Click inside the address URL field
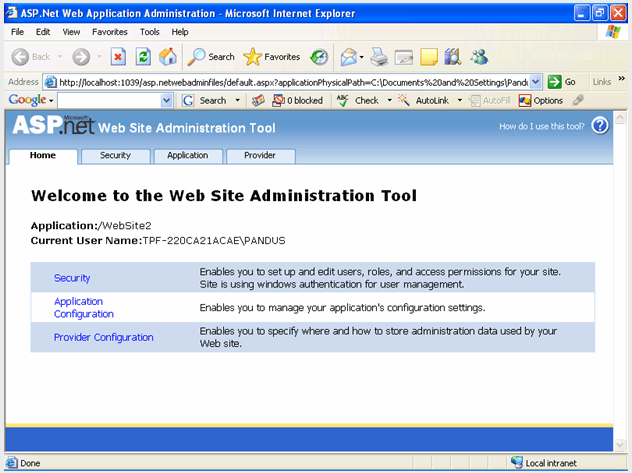632x473 pixels. [x=293, y=82]
